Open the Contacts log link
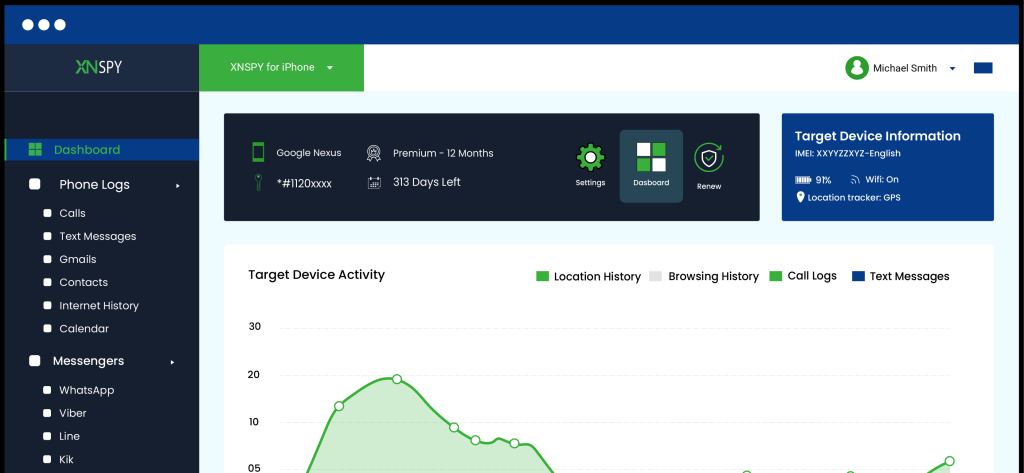Image resolution: width=1024 pixels, height=473 pixels. [83, 283]
